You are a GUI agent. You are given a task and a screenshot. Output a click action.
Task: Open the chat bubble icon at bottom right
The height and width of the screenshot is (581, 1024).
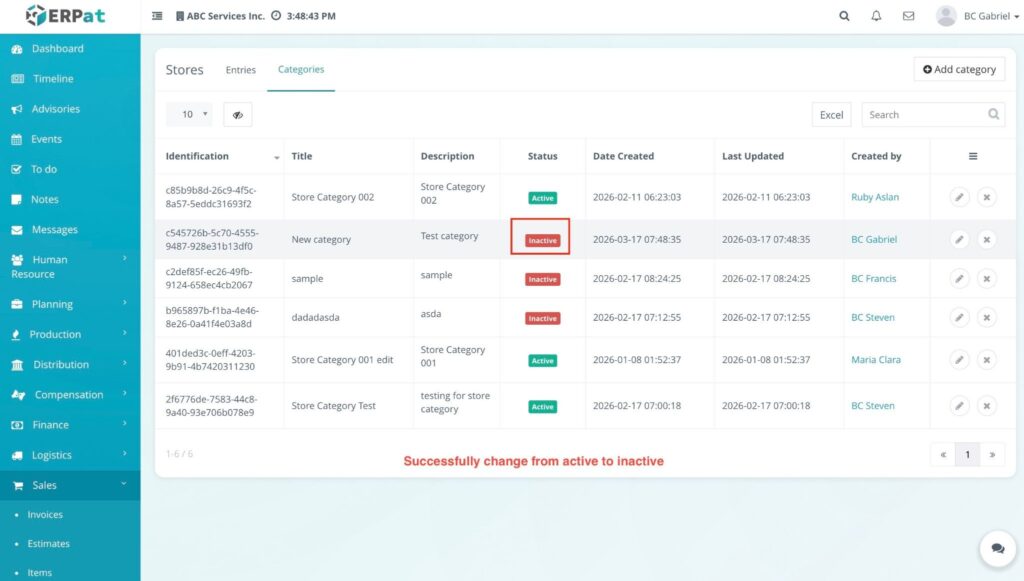click(997, 548)
